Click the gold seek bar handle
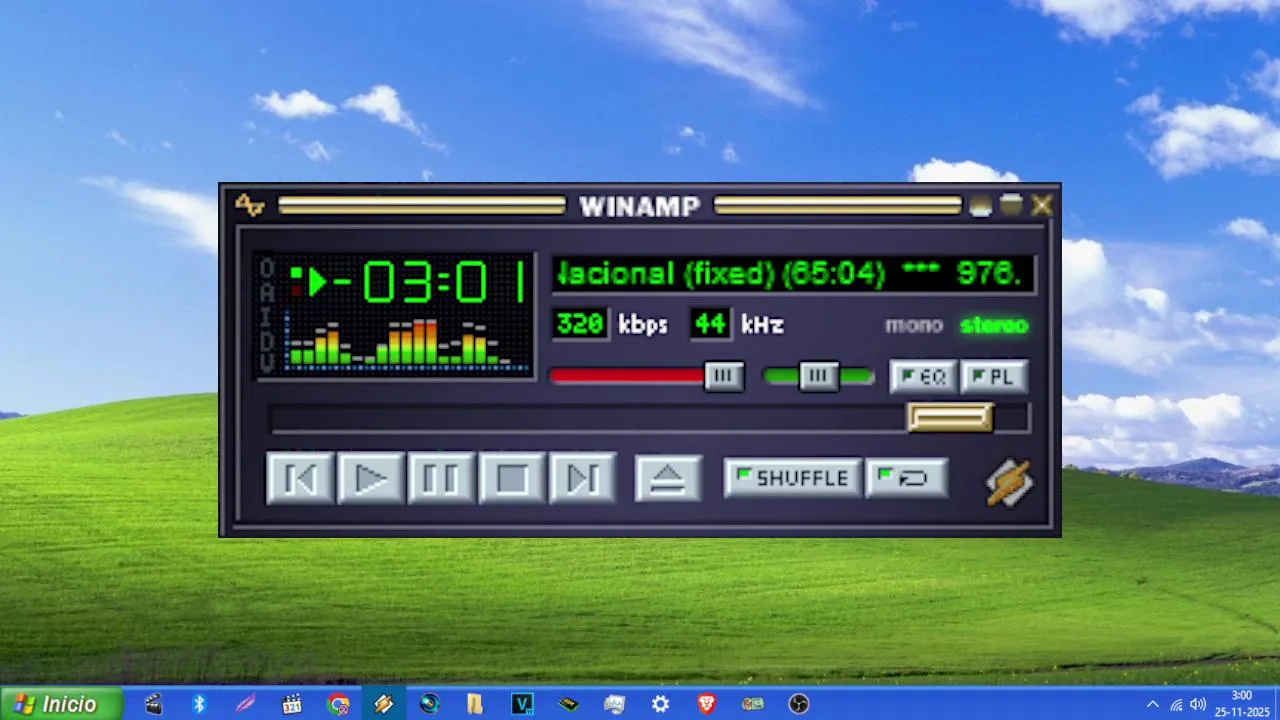1280x720 pixels. (x=950, y=417)
